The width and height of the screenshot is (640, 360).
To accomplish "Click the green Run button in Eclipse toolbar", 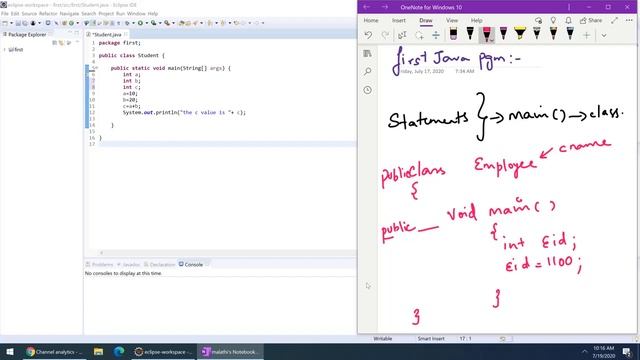I will point(140,23).
